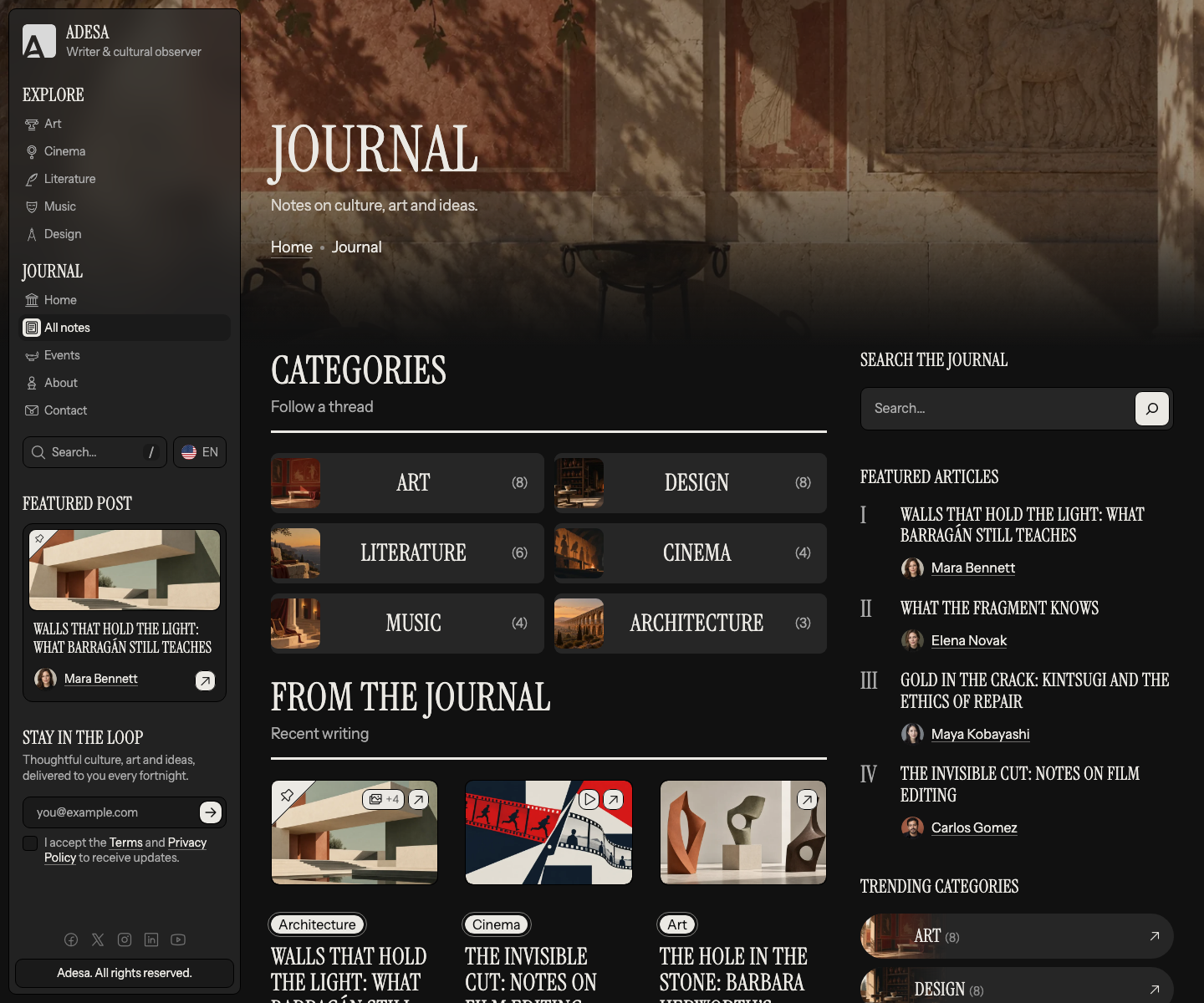Open the Music category tile
The image size is (1204, 1003).
point(407,624)
